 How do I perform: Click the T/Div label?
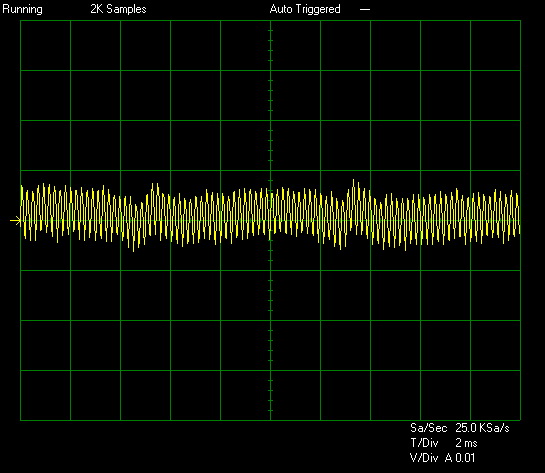(424, 443)
